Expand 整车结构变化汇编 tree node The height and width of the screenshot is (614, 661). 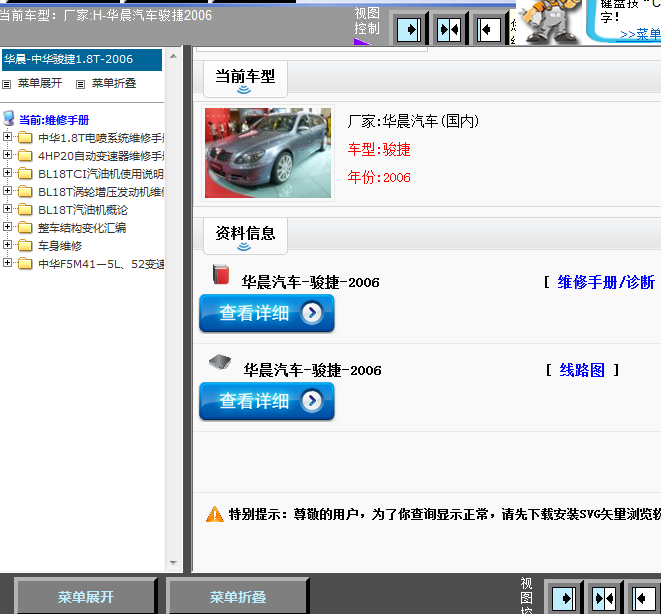[x=7, y=227]
